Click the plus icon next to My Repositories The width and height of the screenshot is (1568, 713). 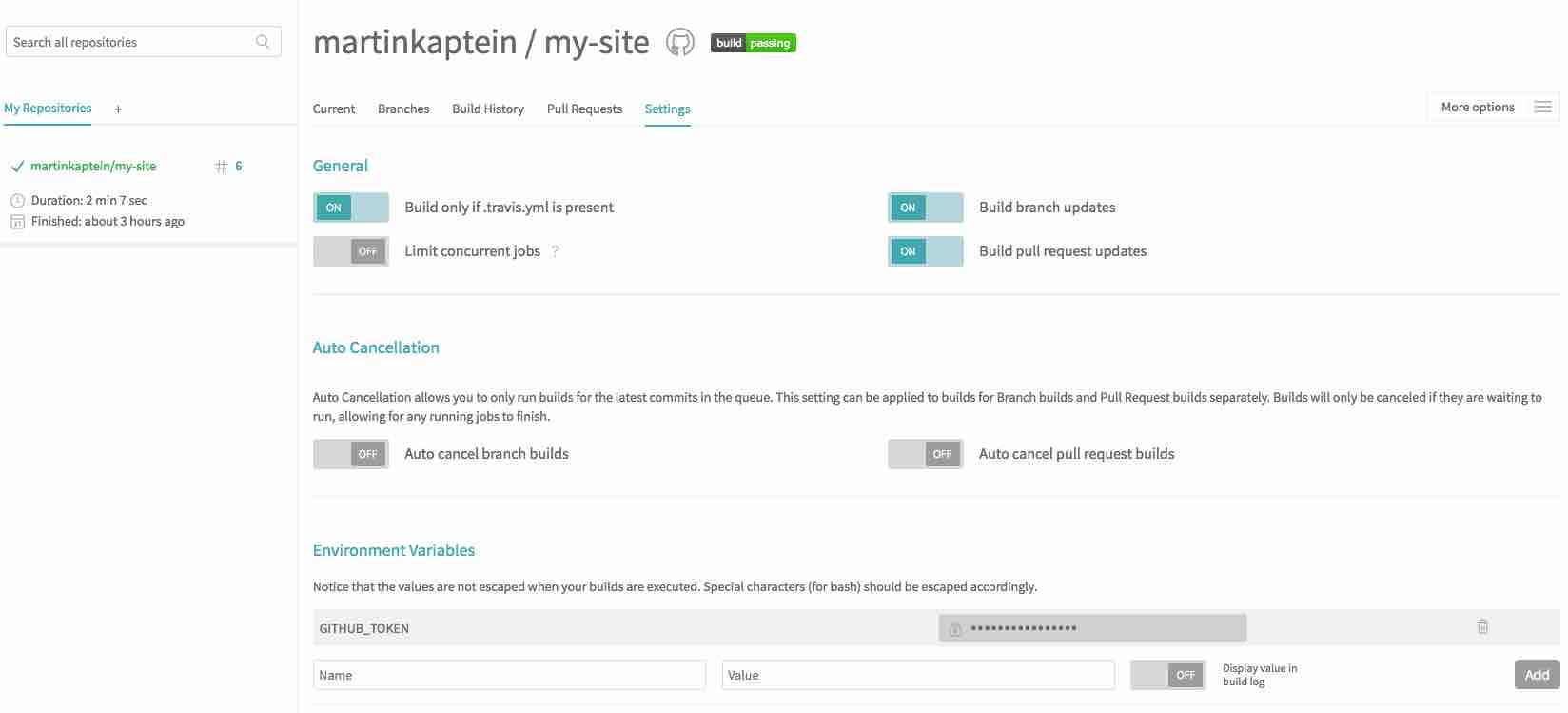pyautogui.click(x=117, y=109)
